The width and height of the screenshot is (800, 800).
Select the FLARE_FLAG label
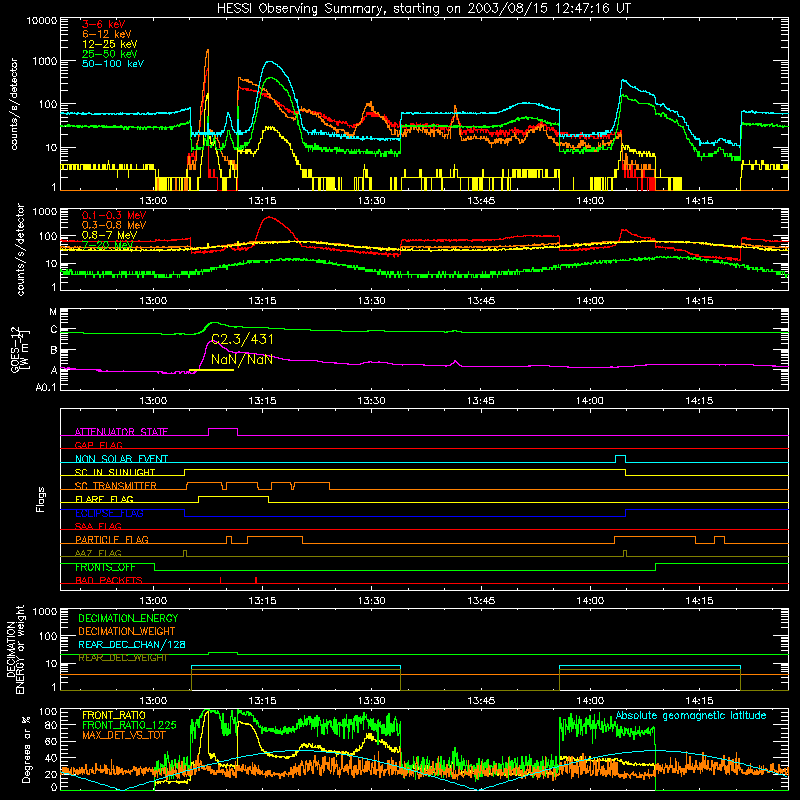pos(104,499)
